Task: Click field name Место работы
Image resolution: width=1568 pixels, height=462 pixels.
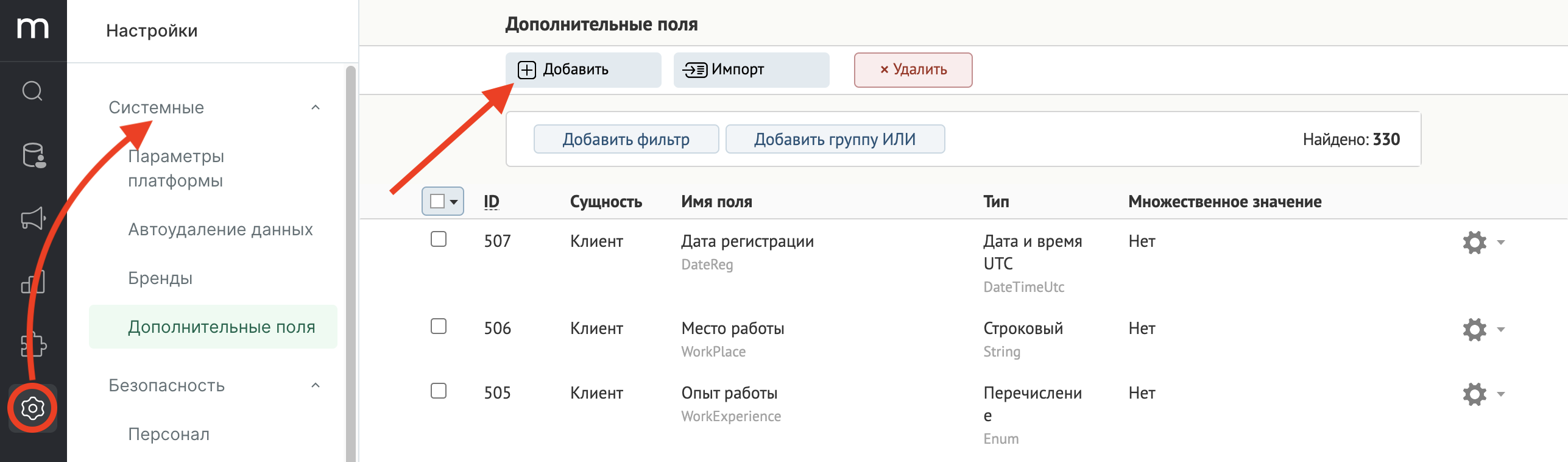Action: tap(733, 329)
